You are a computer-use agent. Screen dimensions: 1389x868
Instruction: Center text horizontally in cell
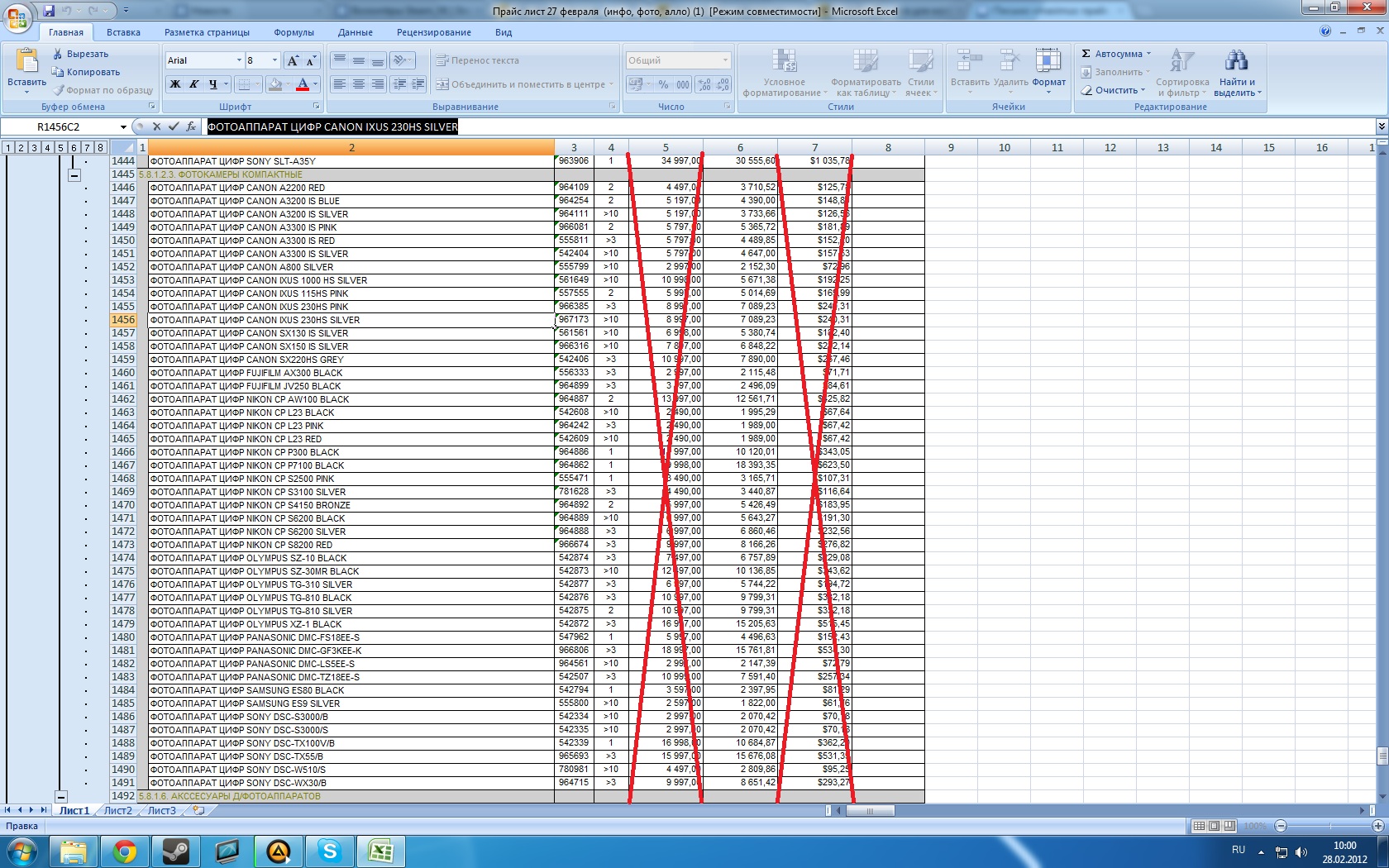(x=358, y=84)
